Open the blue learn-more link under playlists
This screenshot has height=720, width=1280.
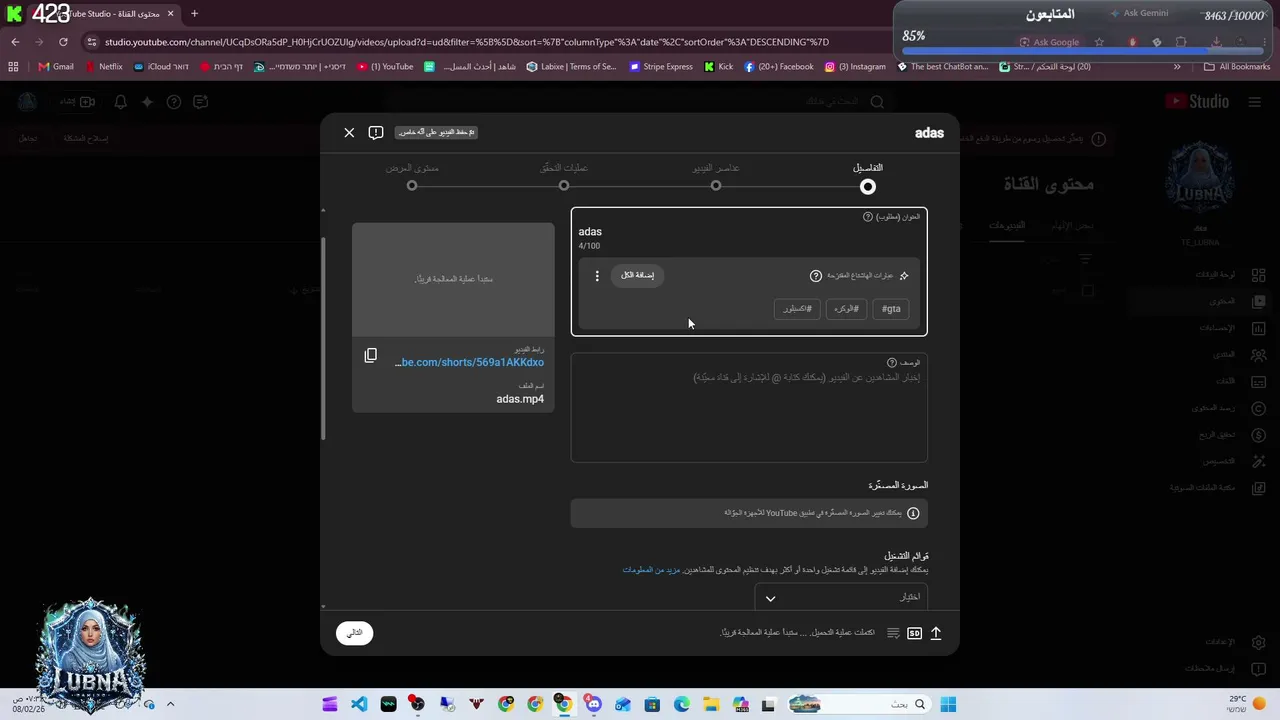[x=651, y=570]
